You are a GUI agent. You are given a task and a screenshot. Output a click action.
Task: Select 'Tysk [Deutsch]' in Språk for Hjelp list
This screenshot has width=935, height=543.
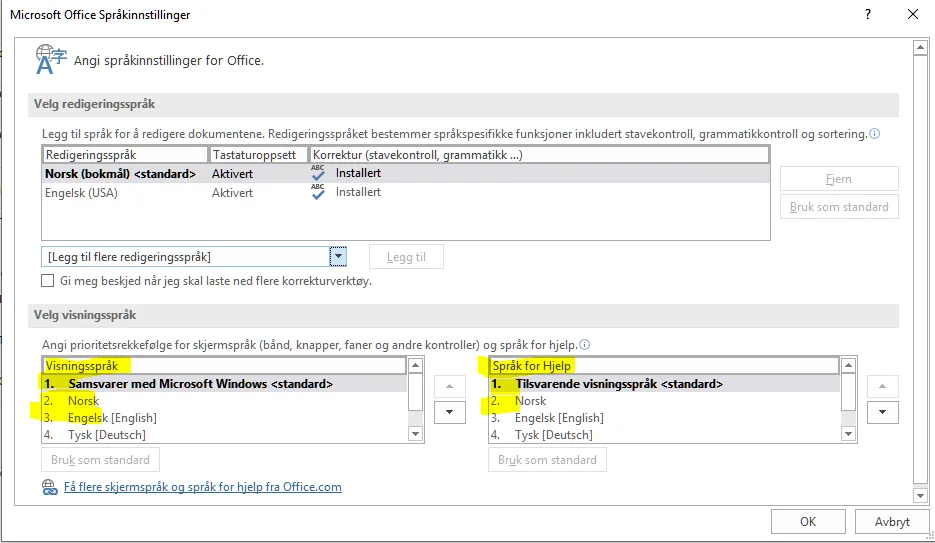click(665, 435)
